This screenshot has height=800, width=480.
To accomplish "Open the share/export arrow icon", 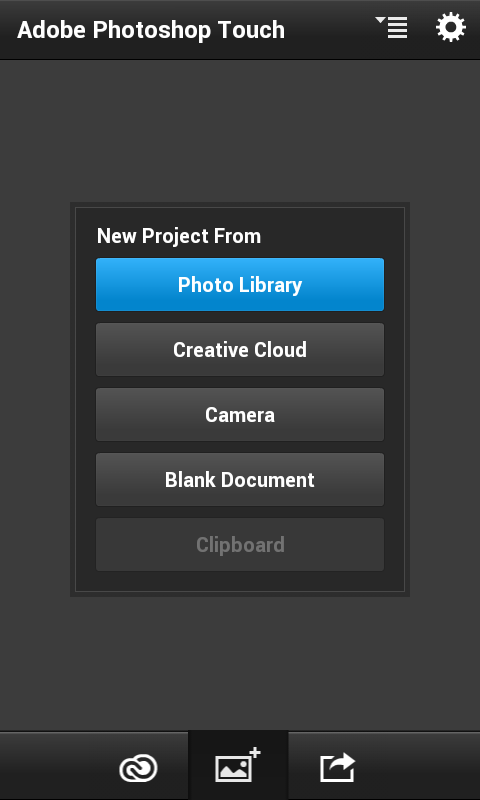I will click(x=338, y=767).
